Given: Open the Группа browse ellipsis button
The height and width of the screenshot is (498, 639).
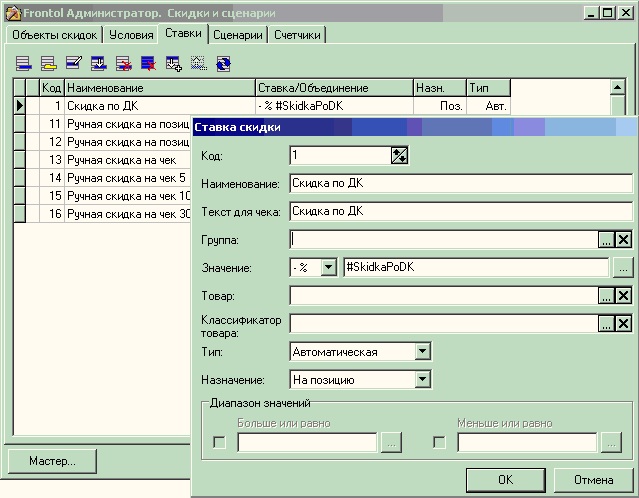Looking at the screenshot, I should (x=606, y=240).
